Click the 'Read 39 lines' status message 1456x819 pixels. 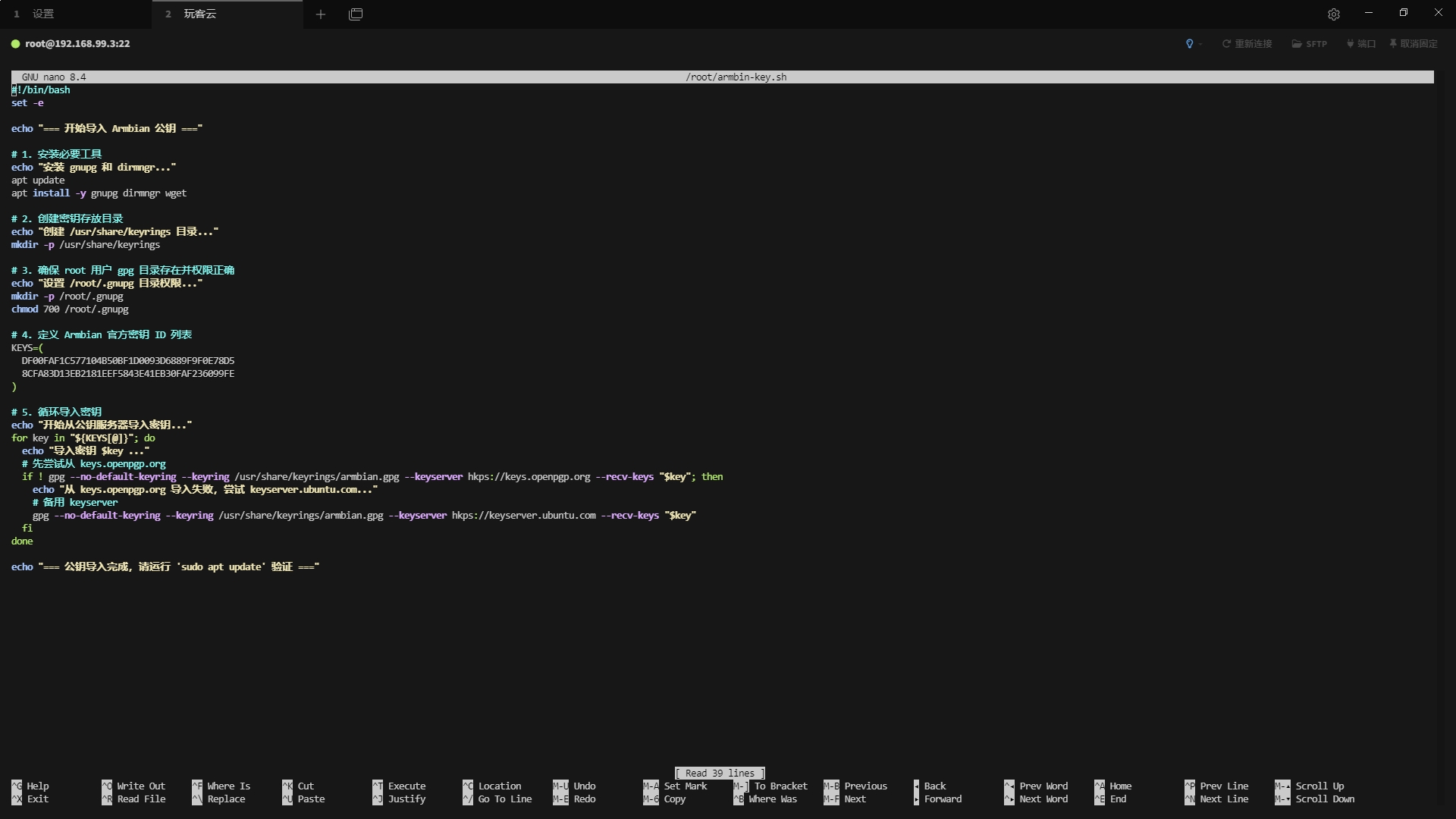click(720, 773)
